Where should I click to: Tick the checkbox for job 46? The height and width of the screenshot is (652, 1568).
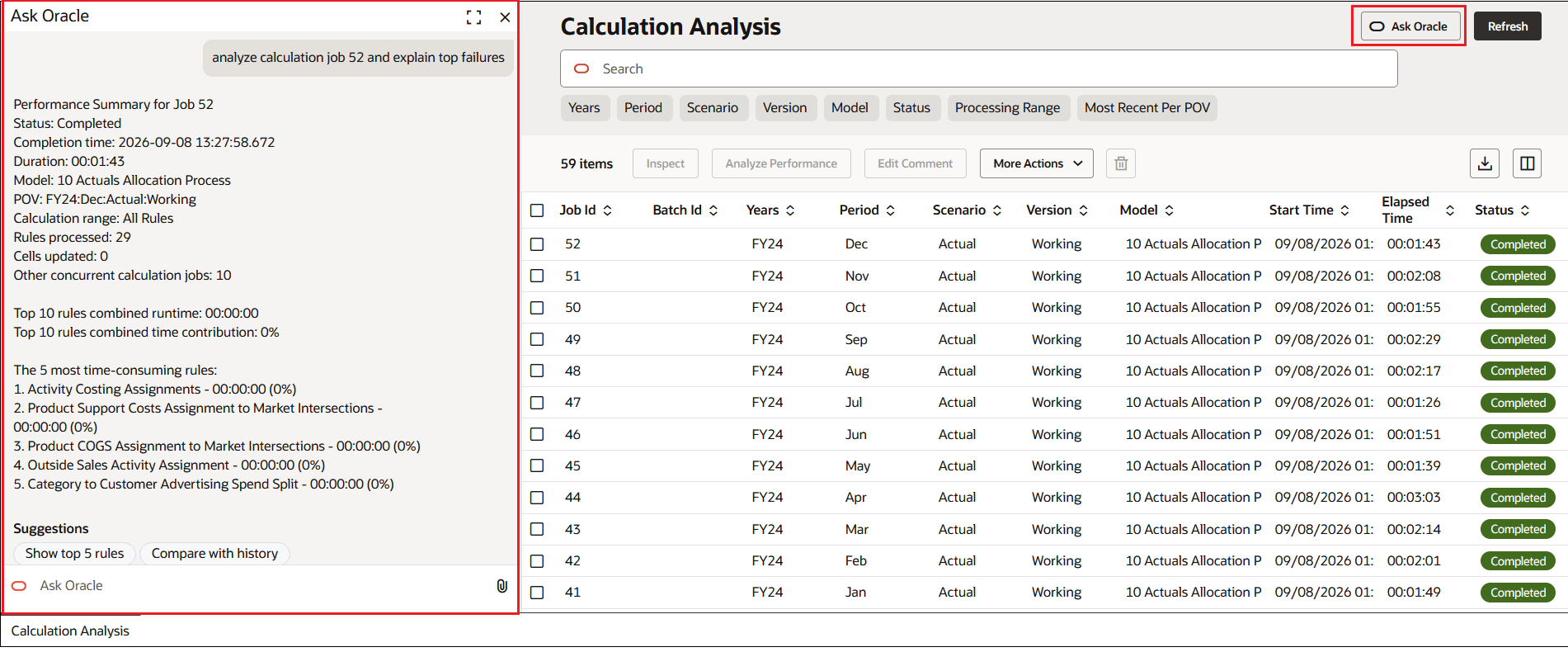click(537, 434)
